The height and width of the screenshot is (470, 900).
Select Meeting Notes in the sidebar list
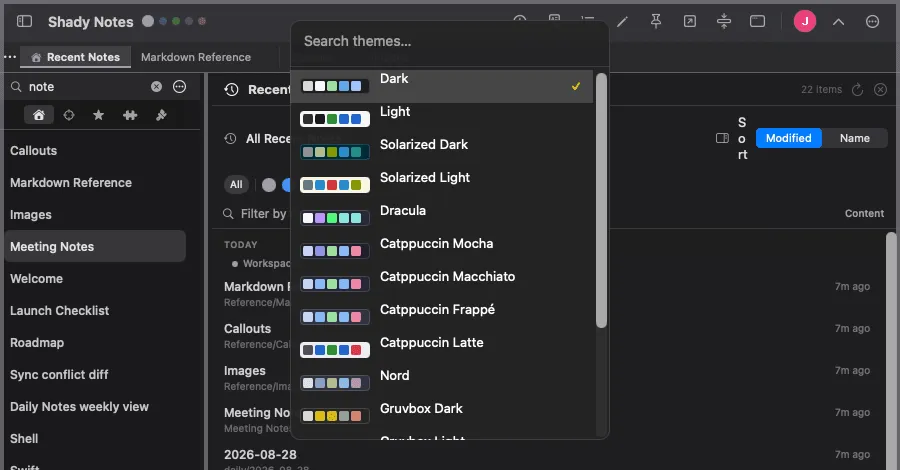tap(95, 246)
